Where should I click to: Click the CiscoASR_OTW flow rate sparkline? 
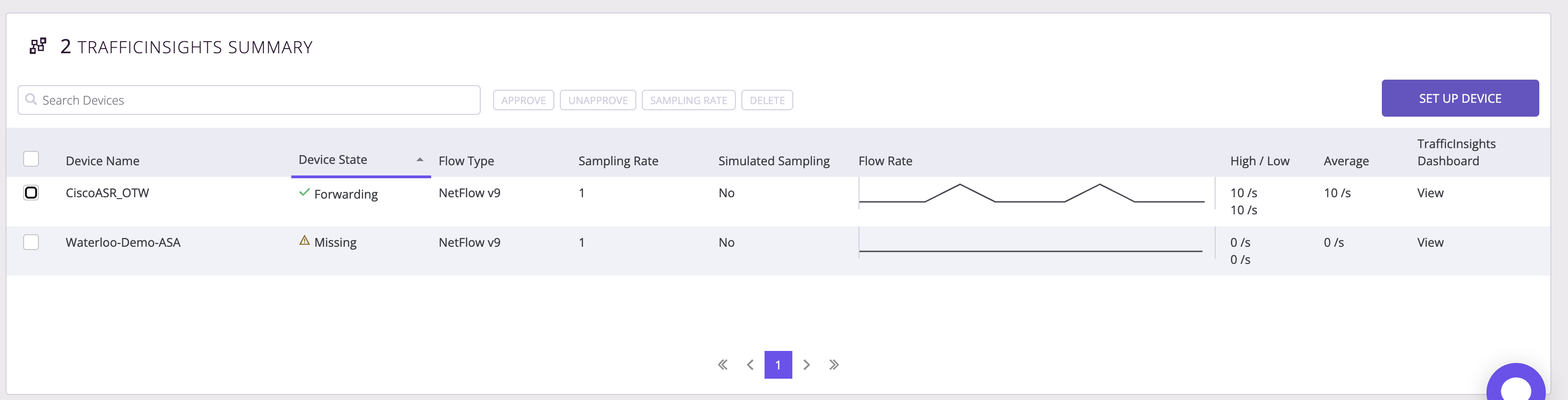click(1032, 193)
